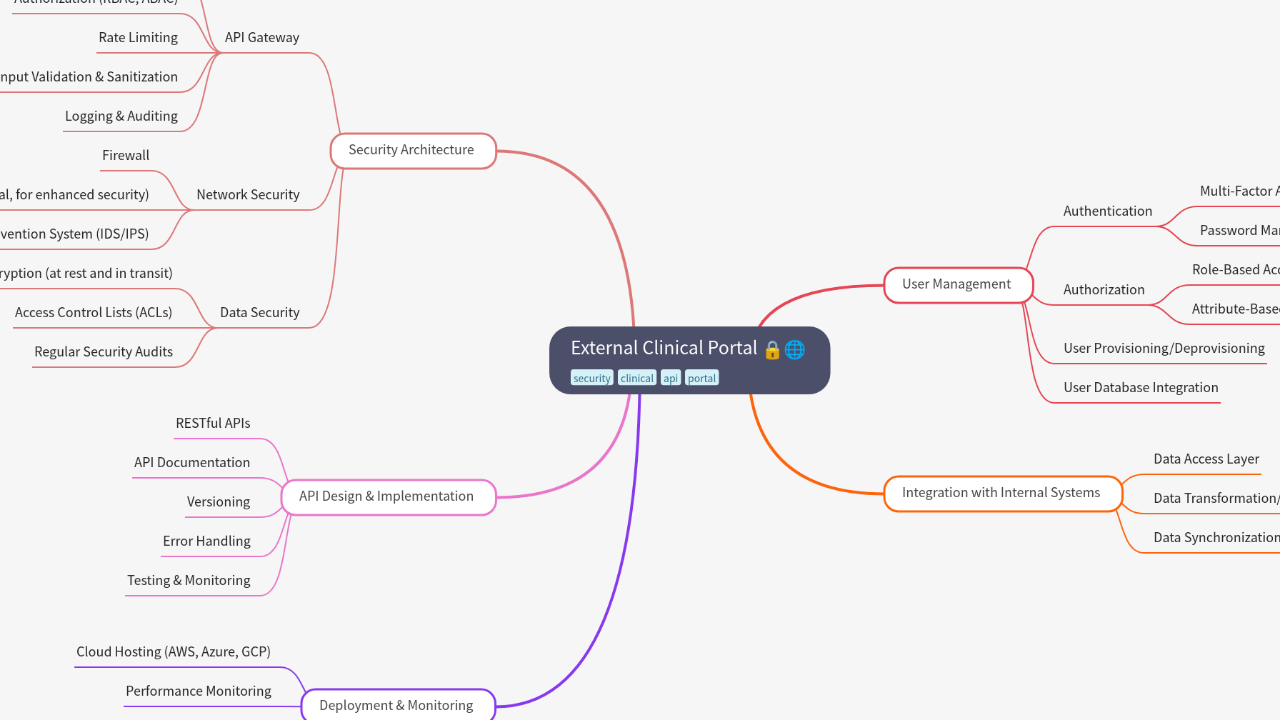Select the API Gateway branch
Viewport: 1280px width, 720px height.
[262, 37]
